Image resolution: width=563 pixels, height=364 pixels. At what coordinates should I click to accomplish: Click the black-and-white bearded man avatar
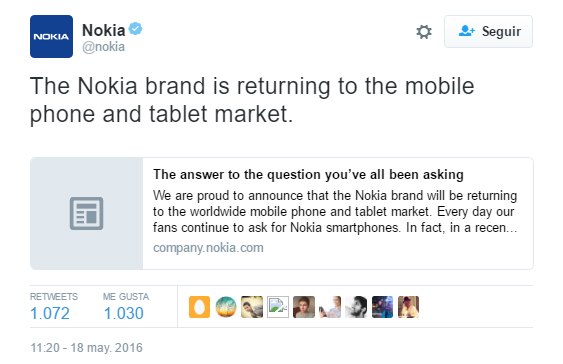point(356,307)
